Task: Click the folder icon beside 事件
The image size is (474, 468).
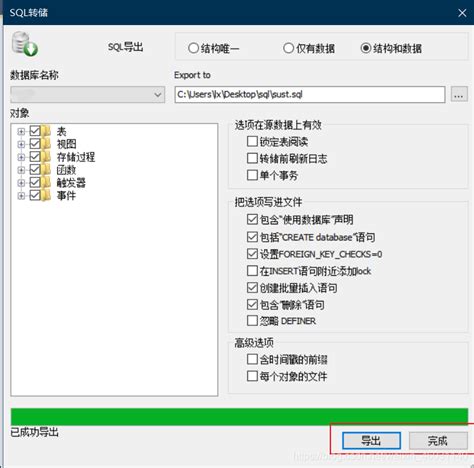Action: click(47, 195)
